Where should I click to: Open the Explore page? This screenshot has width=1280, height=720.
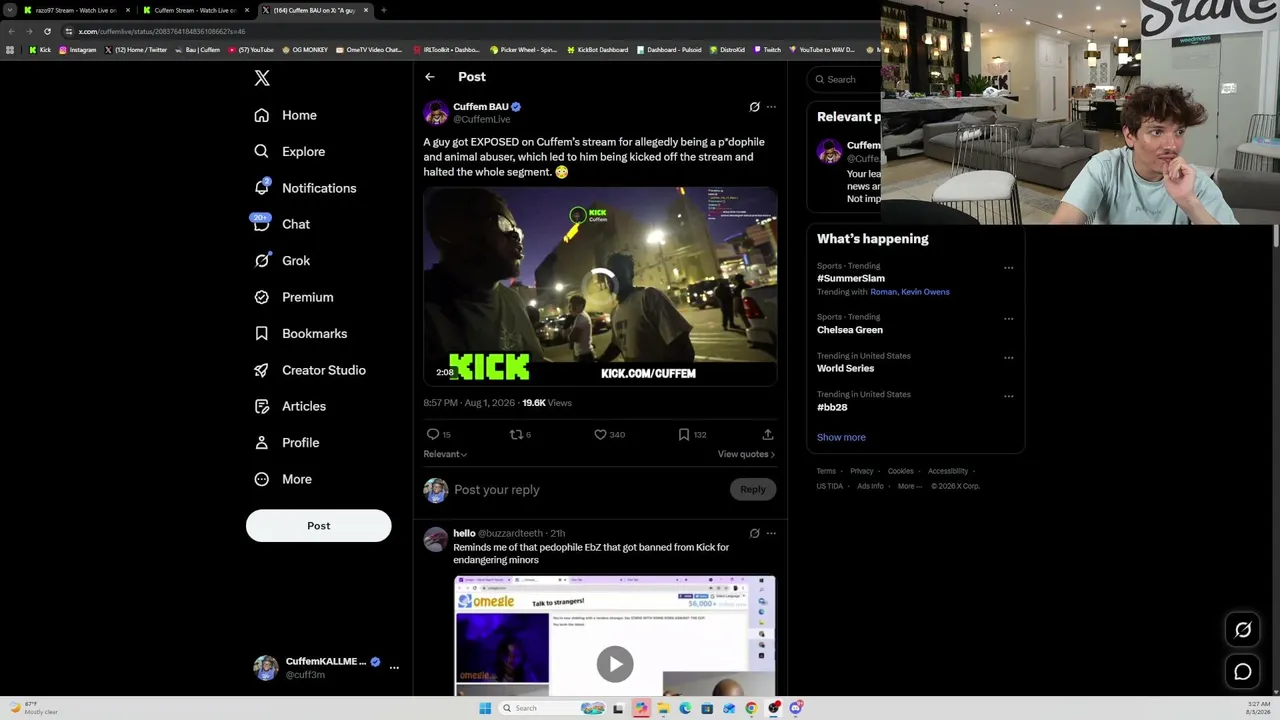point(289,152)
